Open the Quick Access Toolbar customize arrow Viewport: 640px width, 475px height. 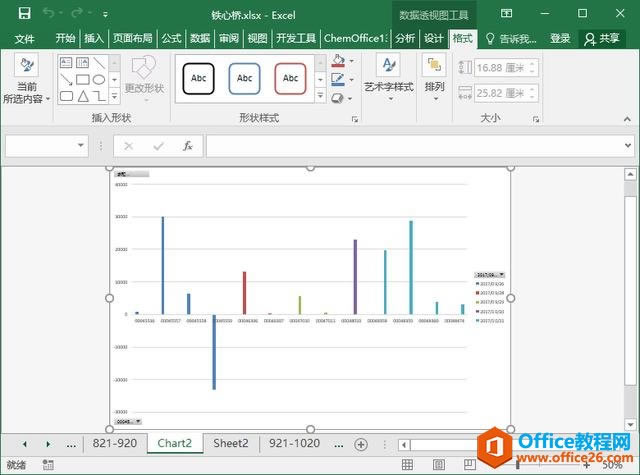click(105, 15)
